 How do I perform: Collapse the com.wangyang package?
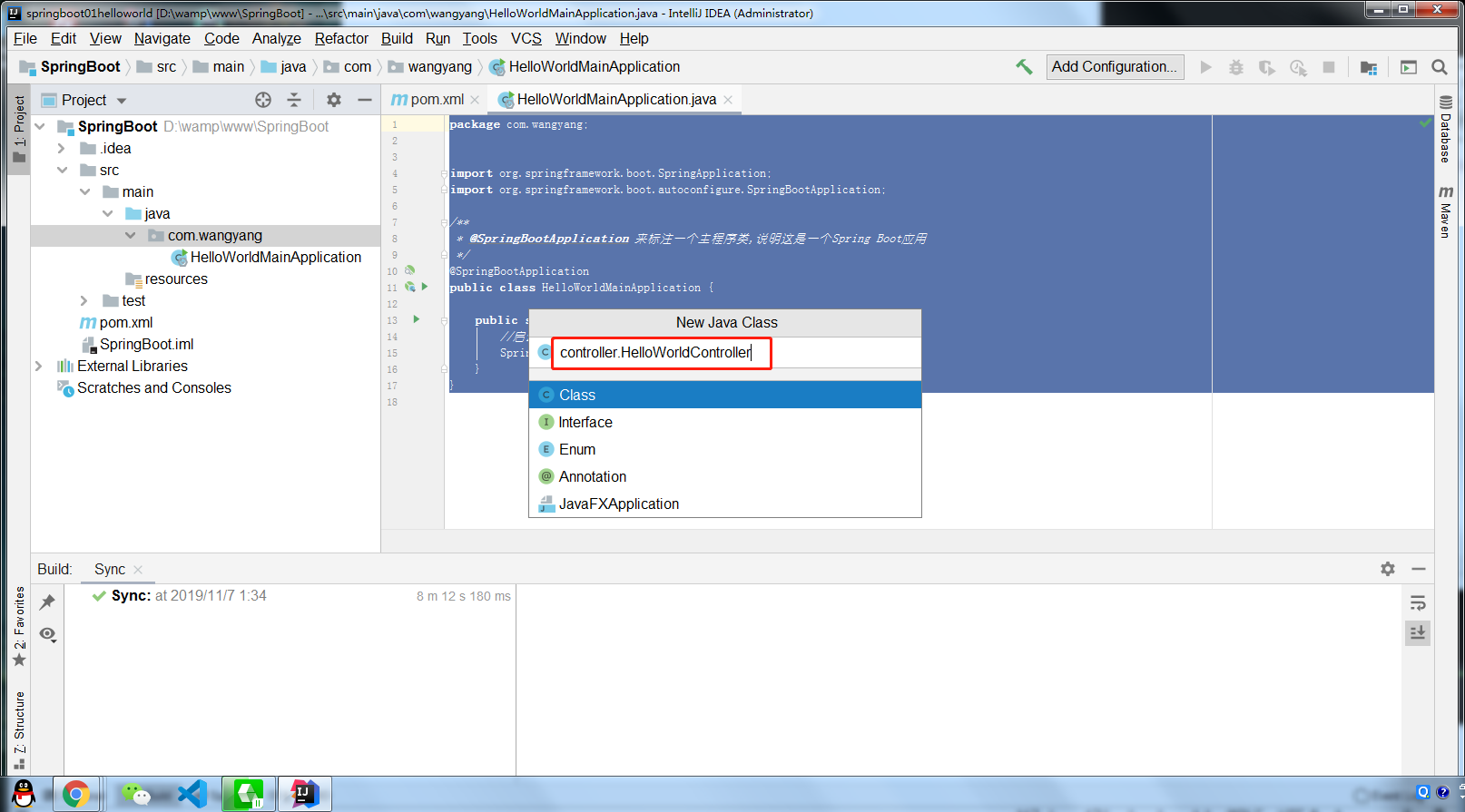(130, 235)
